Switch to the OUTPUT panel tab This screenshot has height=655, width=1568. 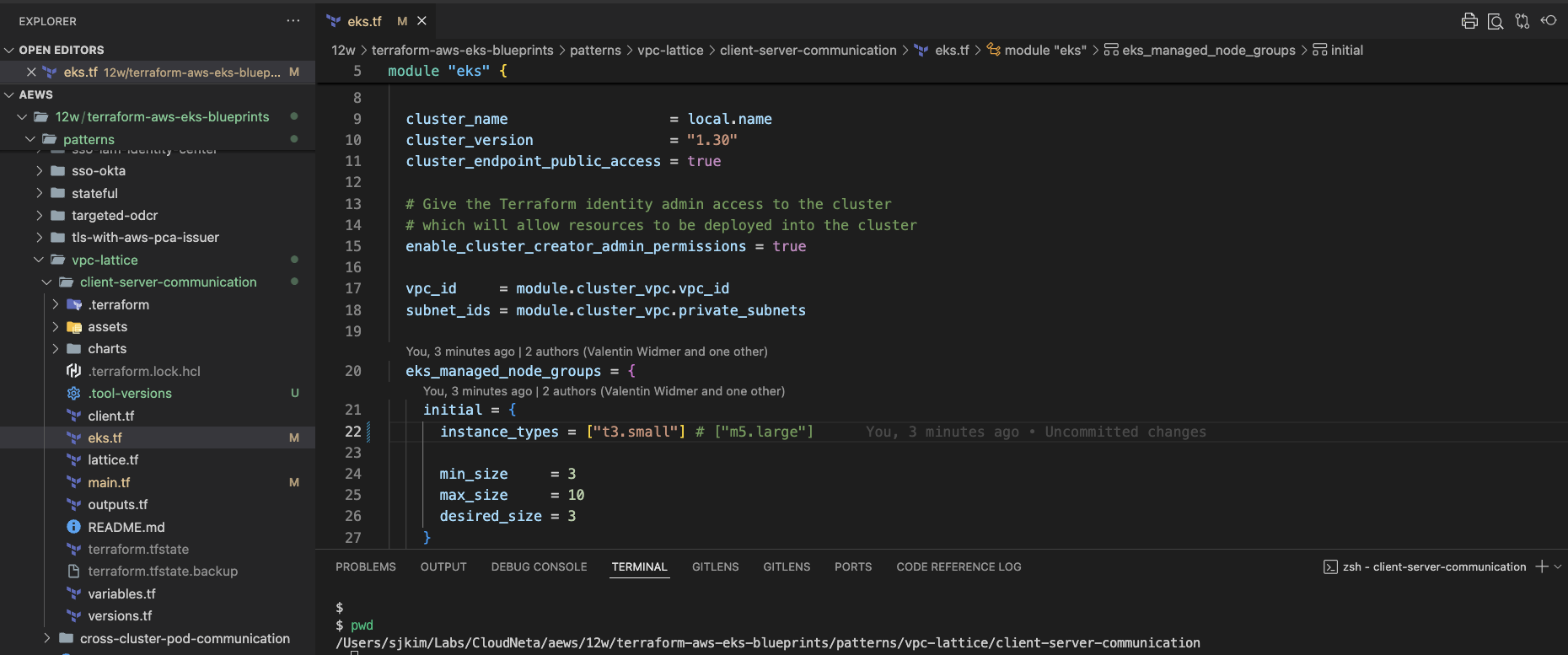tap(443, 566)
